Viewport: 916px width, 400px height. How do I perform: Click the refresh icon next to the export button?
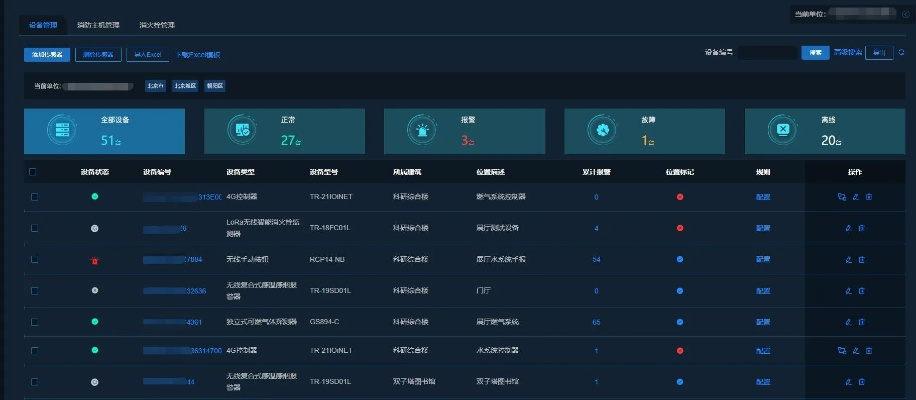click(902, 53)
